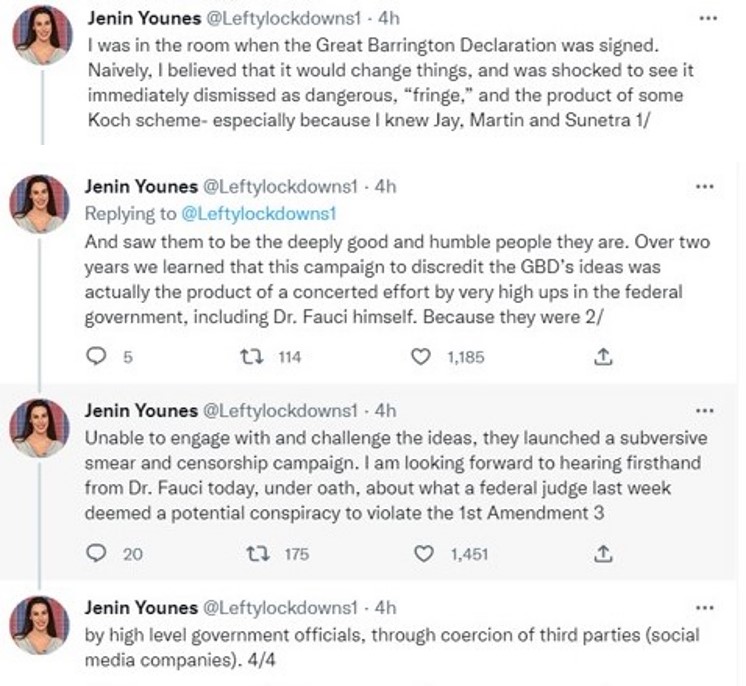746x686 pixels.
Task: Reply to the tweet with 5 replies
Action: point(97,355)
